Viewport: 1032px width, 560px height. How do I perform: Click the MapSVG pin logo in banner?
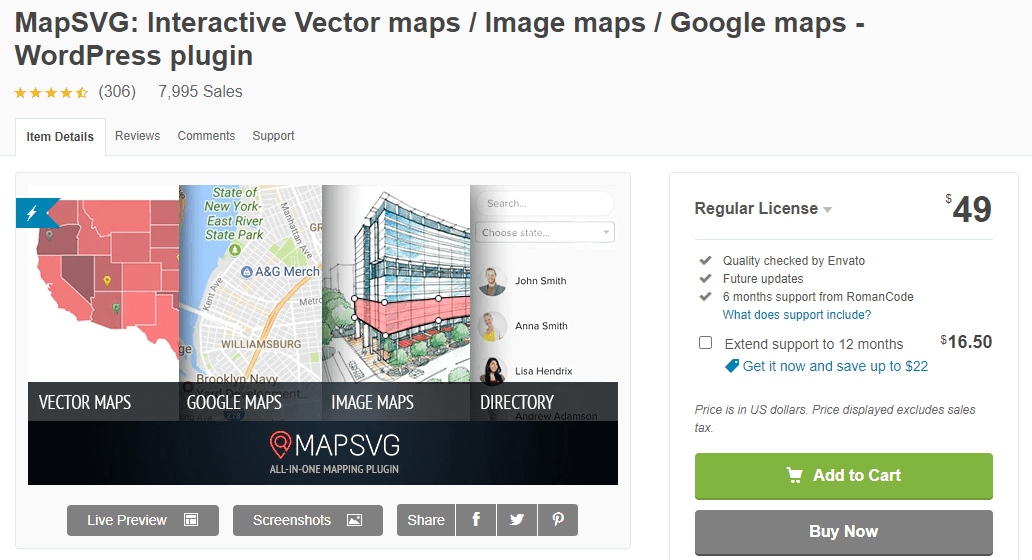click(x=280, y=445)
